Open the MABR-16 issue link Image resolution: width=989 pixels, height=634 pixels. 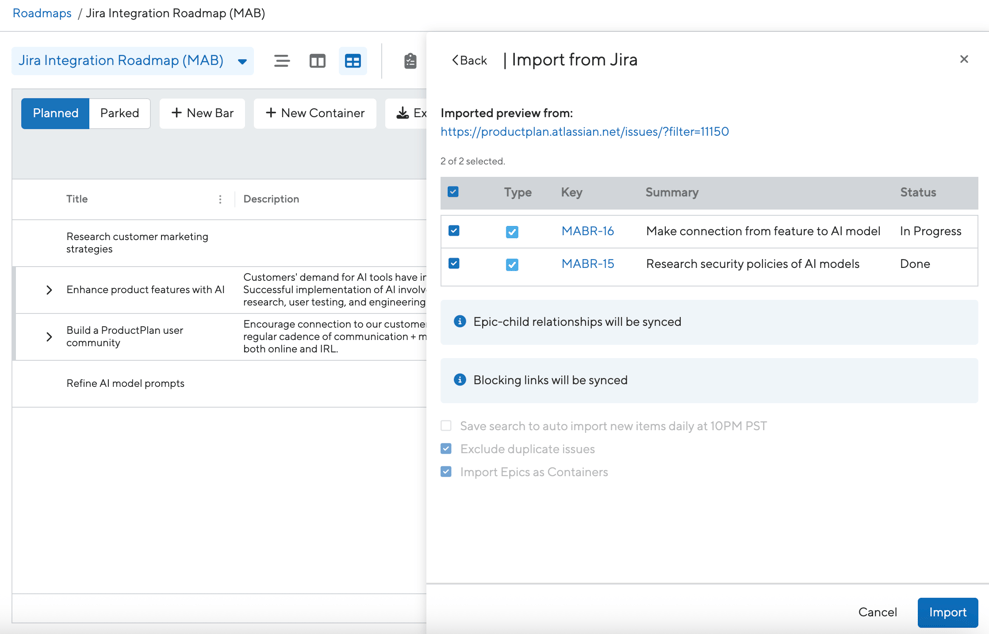588,232
